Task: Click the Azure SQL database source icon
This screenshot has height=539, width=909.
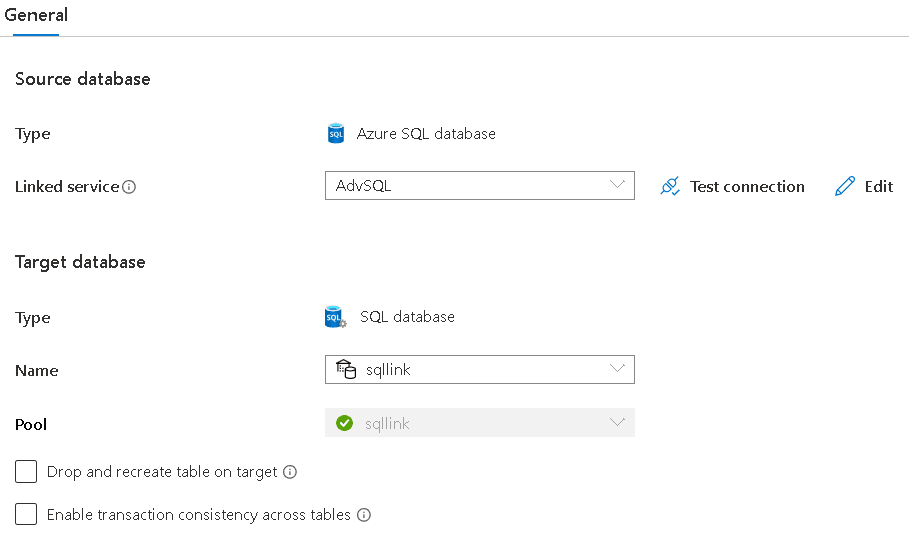Action: pyautogui.click(x=336, y=134)
